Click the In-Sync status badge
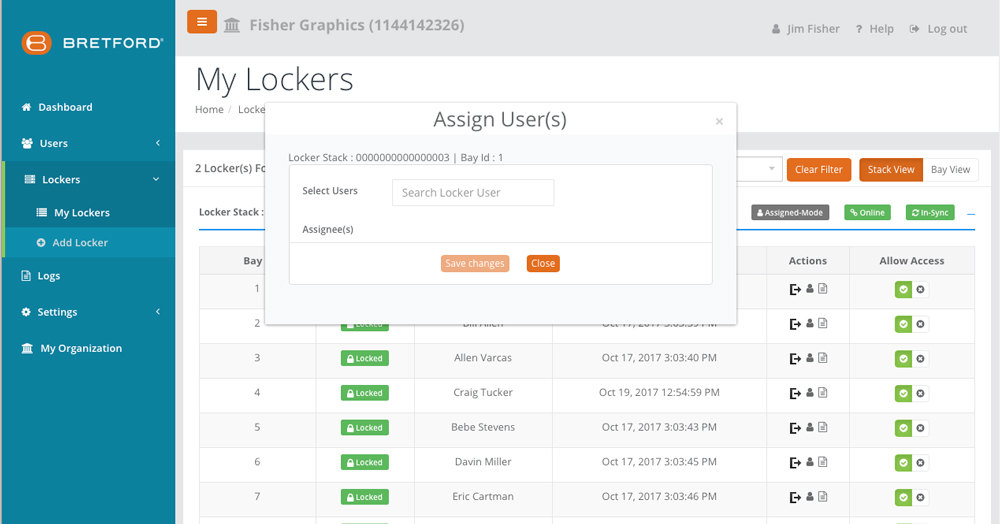Image resolution: width=1000 pixels, height=524 pixels. (930, 212)
